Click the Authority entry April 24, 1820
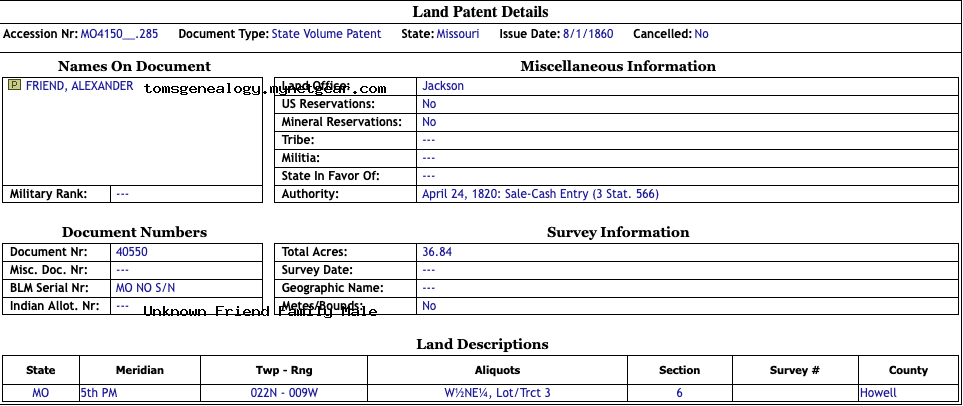The width and height of the screenshot is (963, 406). click(x=540, y=194)
